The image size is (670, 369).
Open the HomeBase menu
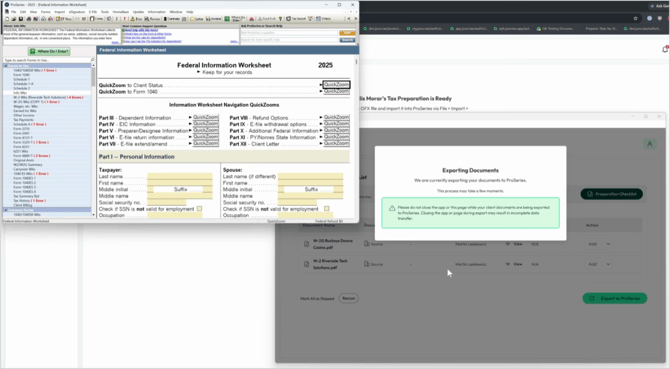pos(121,12)
